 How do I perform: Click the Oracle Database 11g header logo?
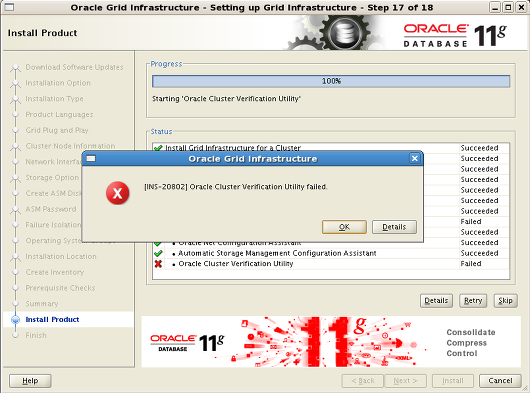pyautogui.click(x=455, y=35)
